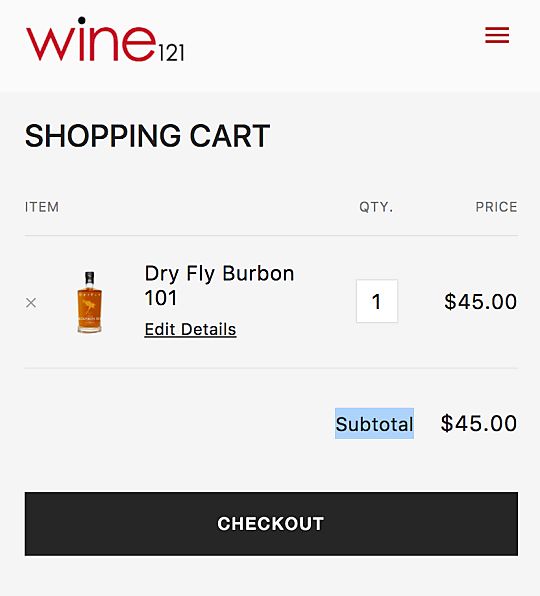This screenshot has width=540, height=596.
Task: Click the 121 numerals in the logo
Action: (x=171, y=53)
